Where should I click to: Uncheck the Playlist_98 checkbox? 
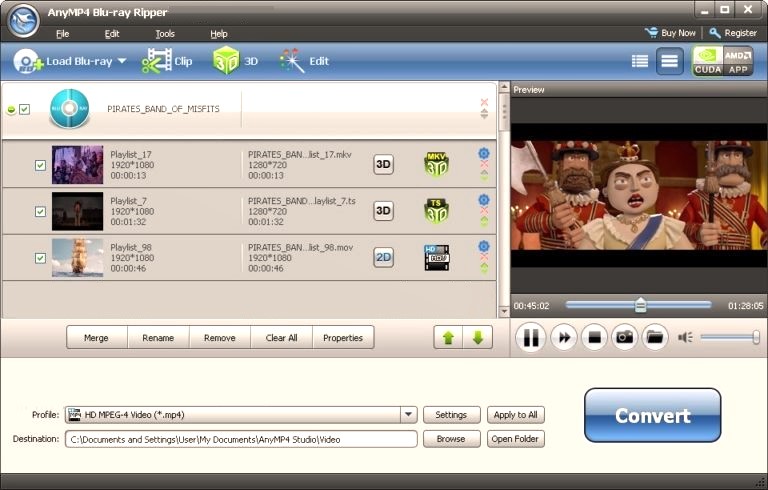click(41, 258)
